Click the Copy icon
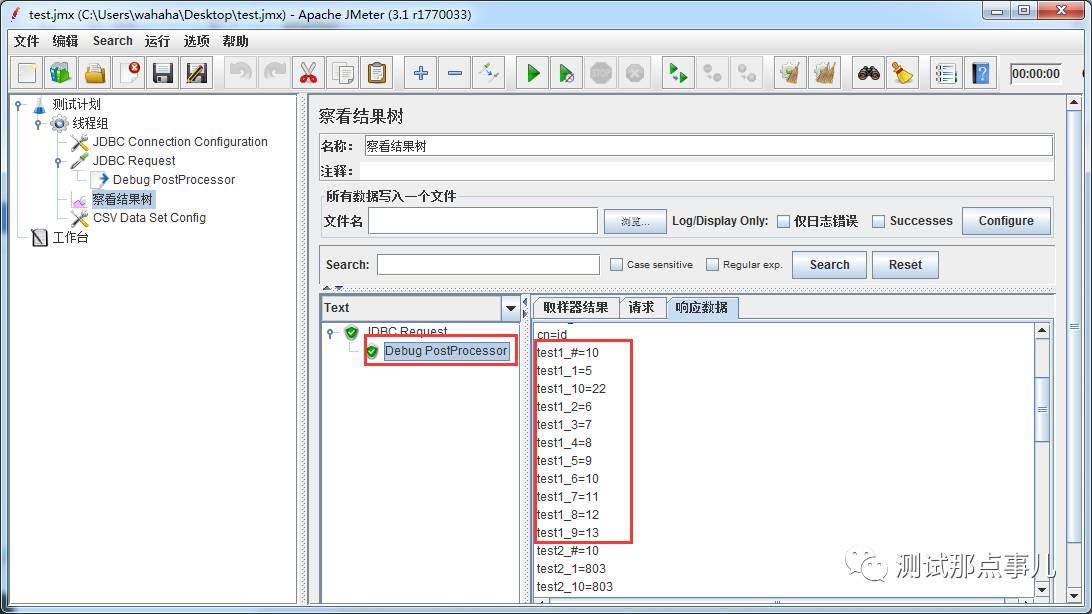 343,73
